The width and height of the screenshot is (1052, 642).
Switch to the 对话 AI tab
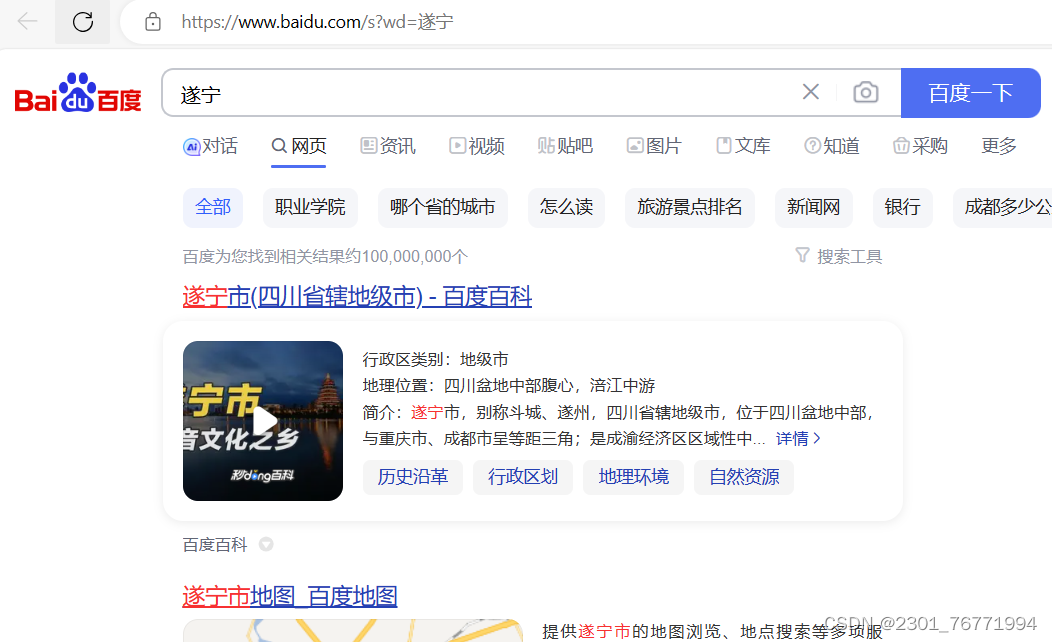pos(210,146)
